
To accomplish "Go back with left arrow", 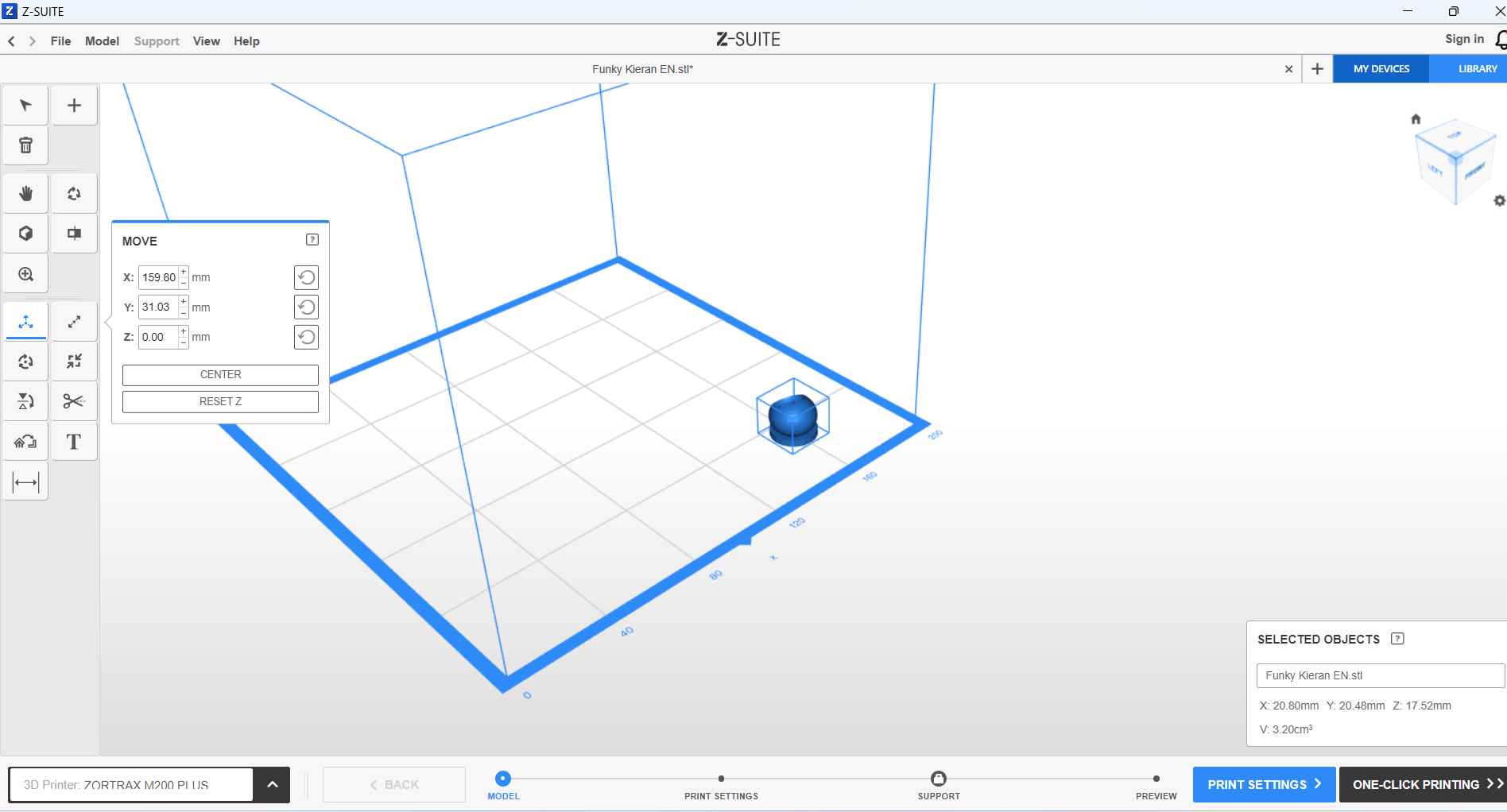I will click(x=11, y=41).
